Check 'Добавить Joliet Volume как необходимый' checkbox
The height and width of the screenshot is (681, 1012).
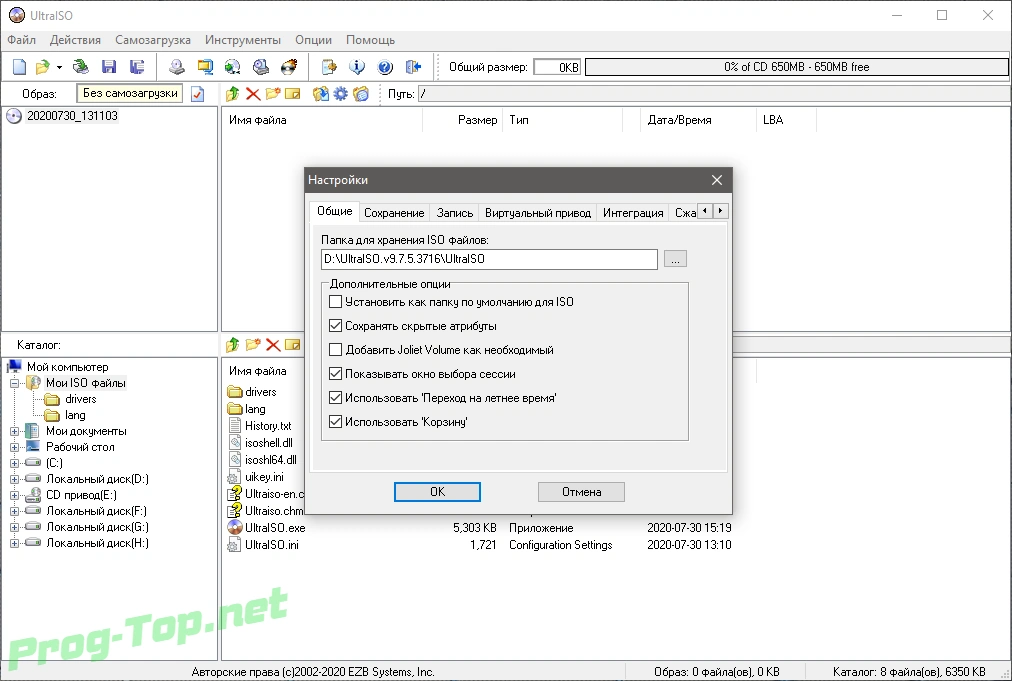coord(335,350)
